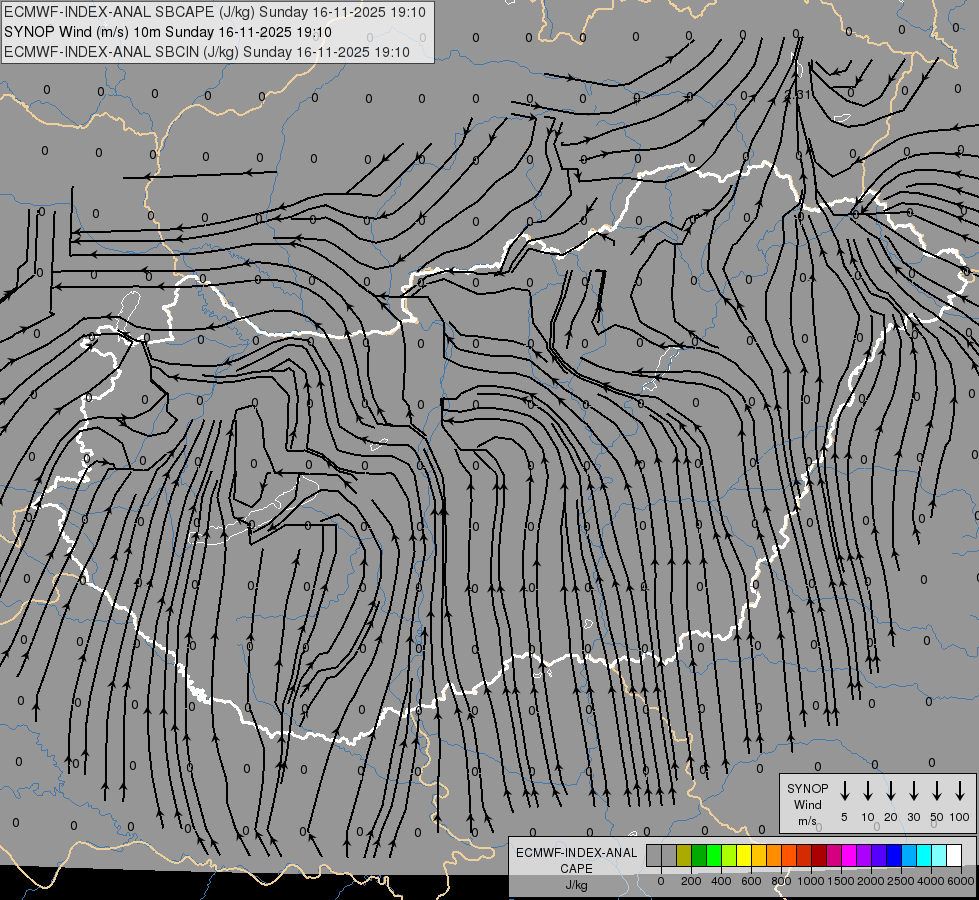Click the 1000 tick label on CAPE scale
The image size is (979, 900).
click(810, 881)
